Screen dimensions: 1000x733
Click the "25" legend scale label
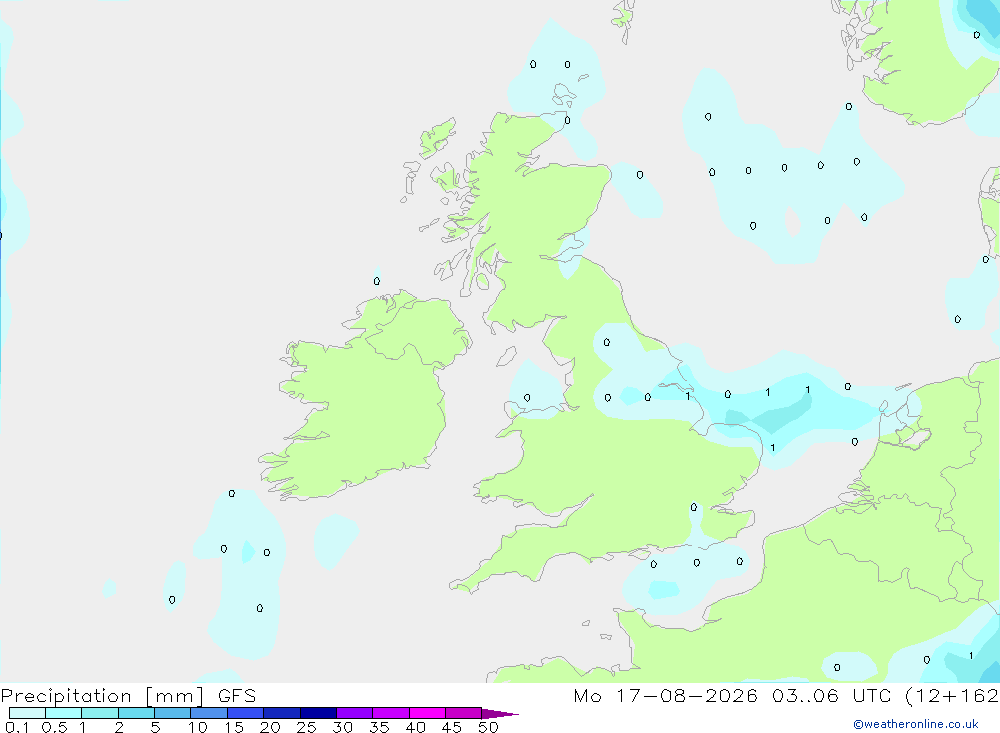pos(306,727)
